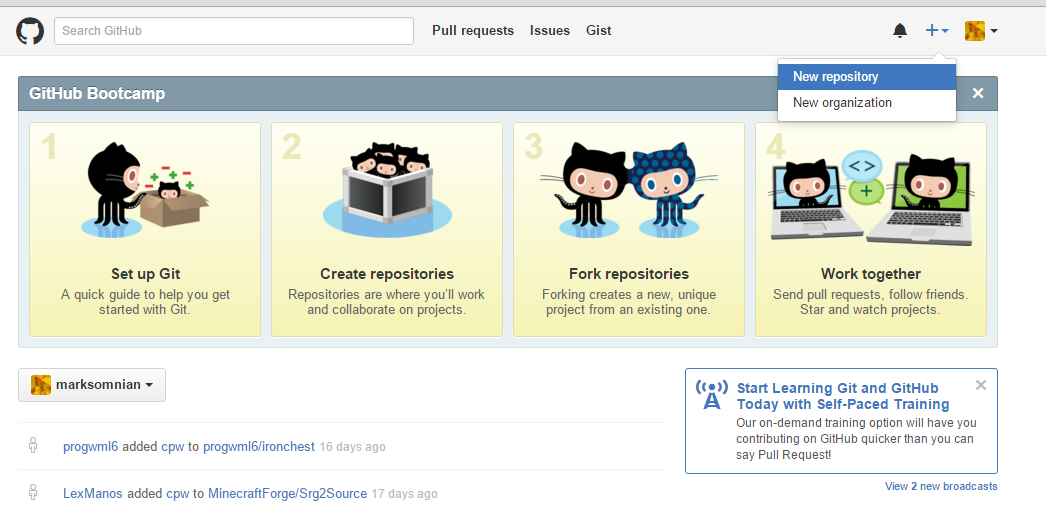
Task: Open the user avatar menu
Action: coord(981,31)
